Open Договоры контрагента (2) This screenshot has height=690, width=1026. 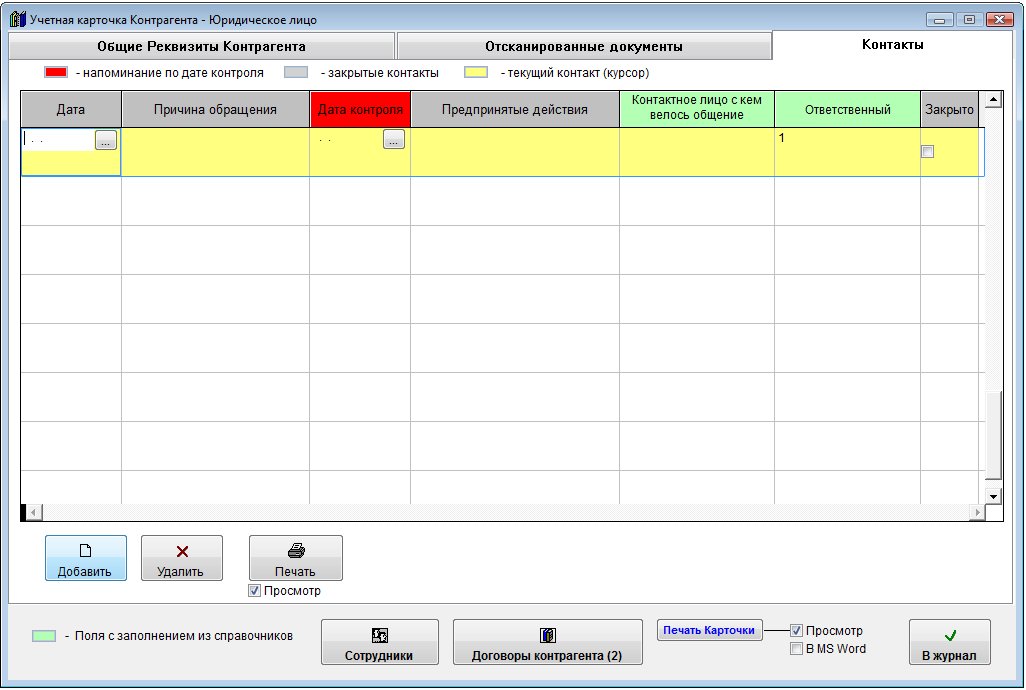tap(548, 642)
